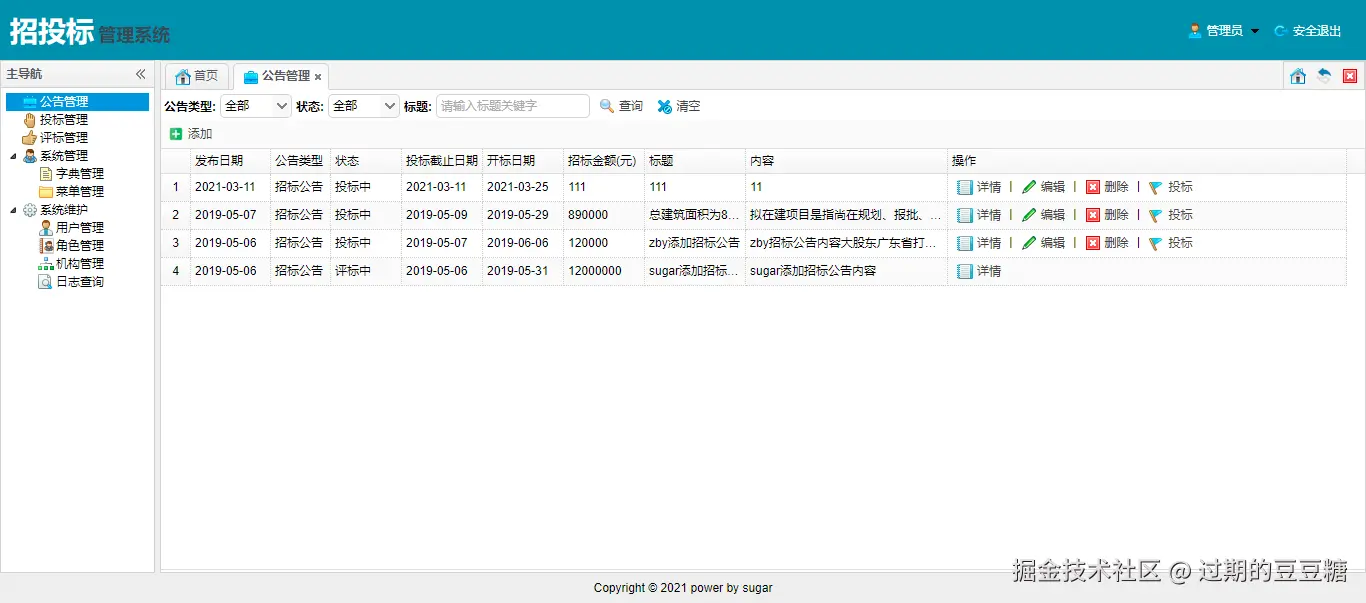Click 安全退出 to log out

click(x=1316, y=30)
